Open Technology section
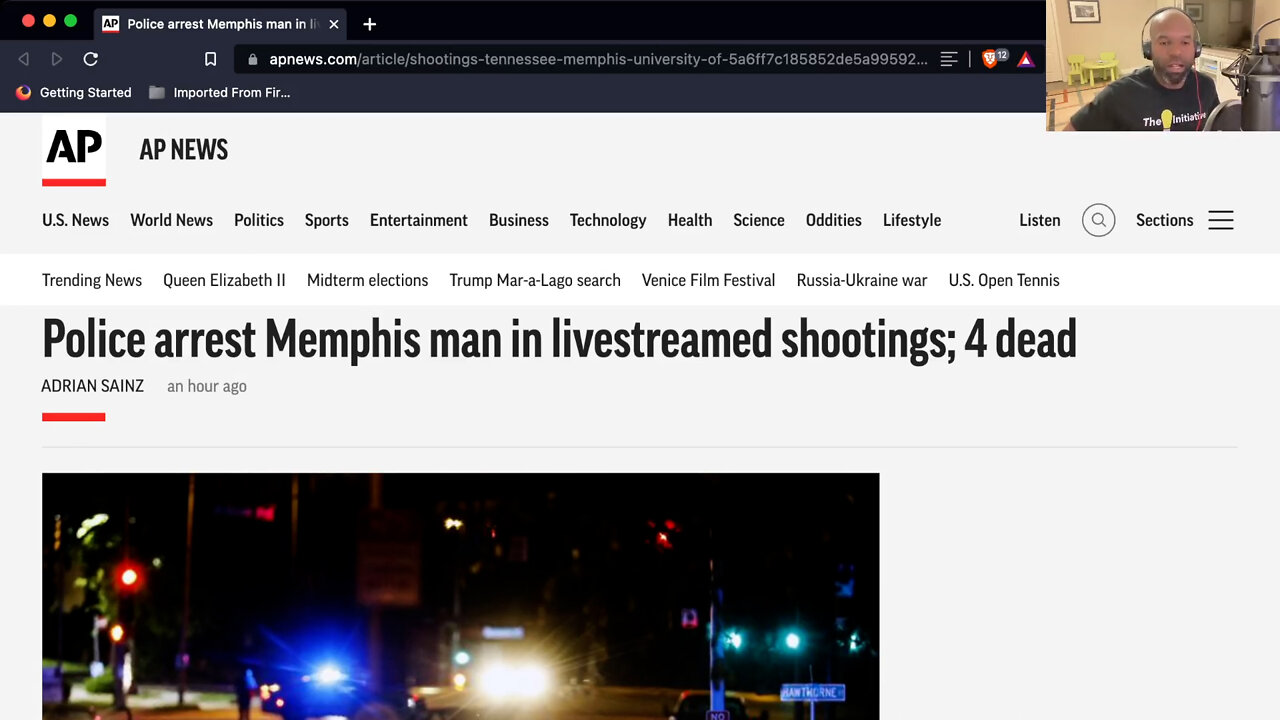 click(x=608, y=220)
